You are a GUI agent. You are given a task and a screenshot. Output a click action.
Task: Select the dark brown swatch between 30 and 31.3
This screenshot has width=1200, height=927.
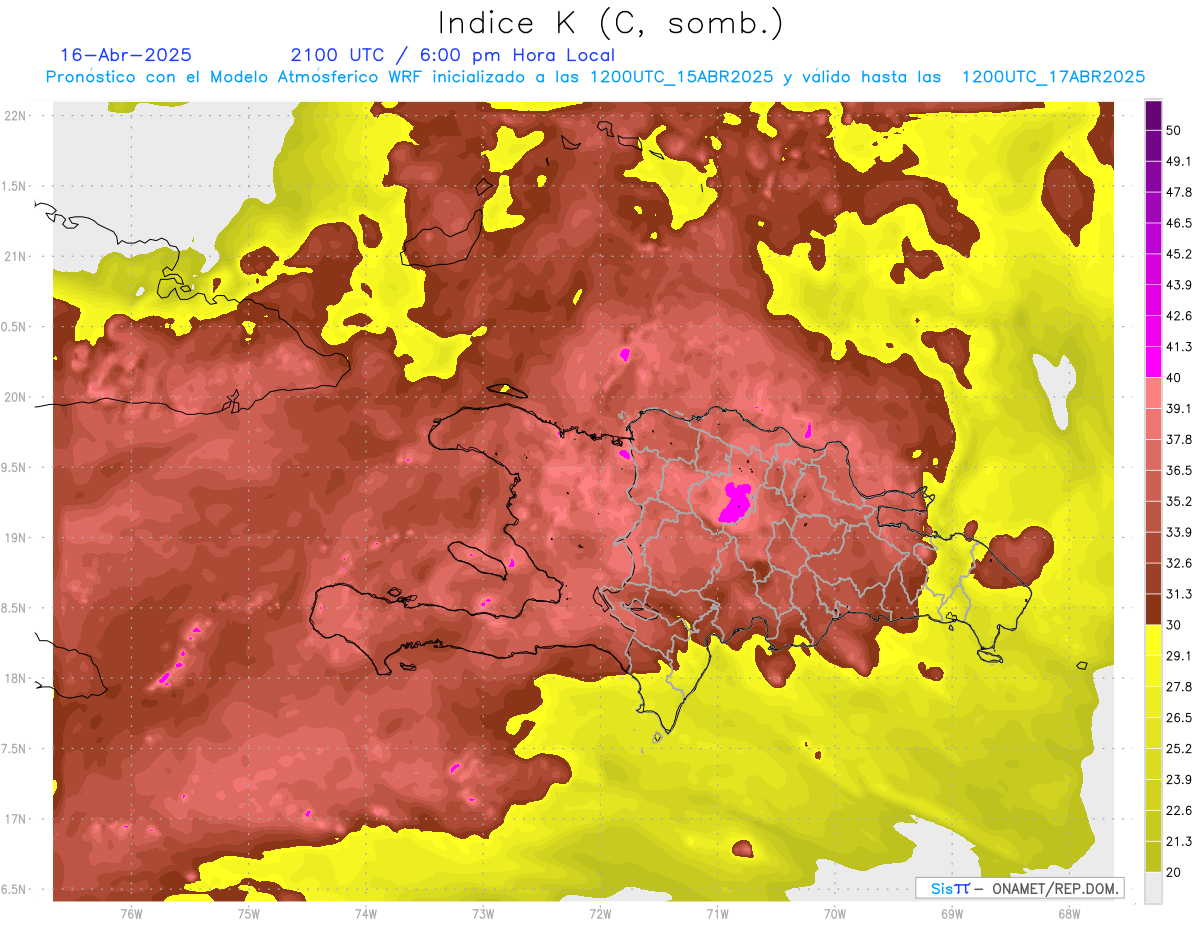pyautogui.click(x=1153, y=609)
